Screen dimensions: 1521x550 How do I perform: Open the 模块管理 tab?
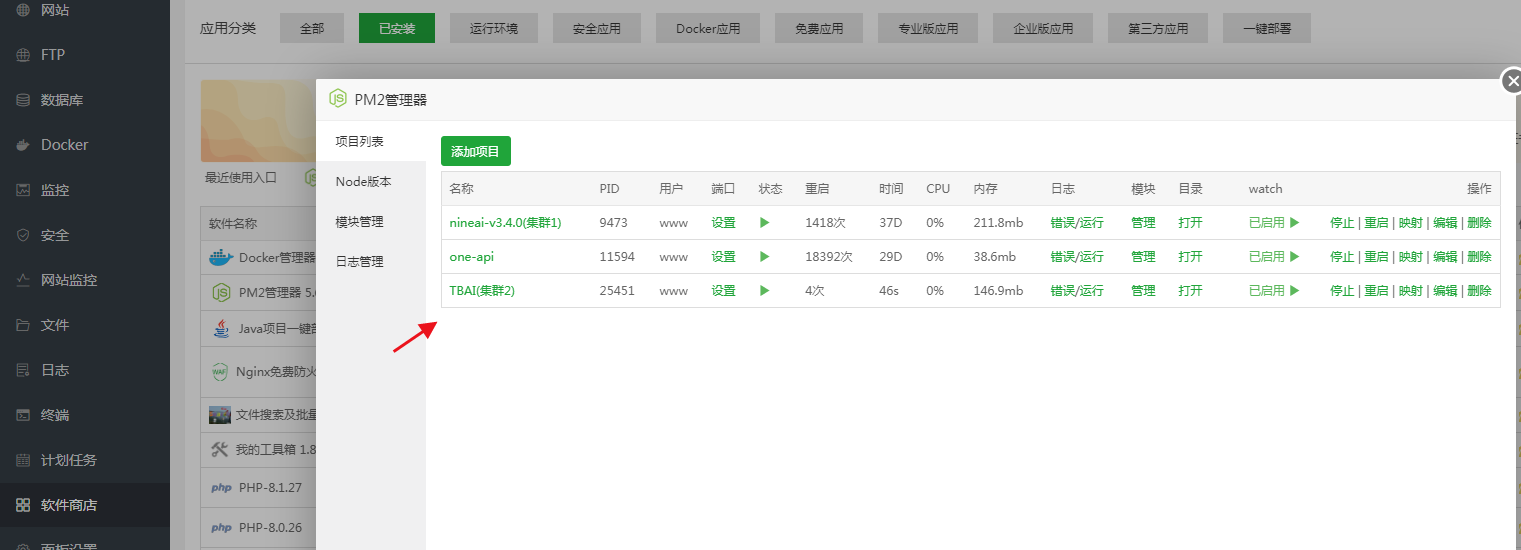(x=371, y=221)
